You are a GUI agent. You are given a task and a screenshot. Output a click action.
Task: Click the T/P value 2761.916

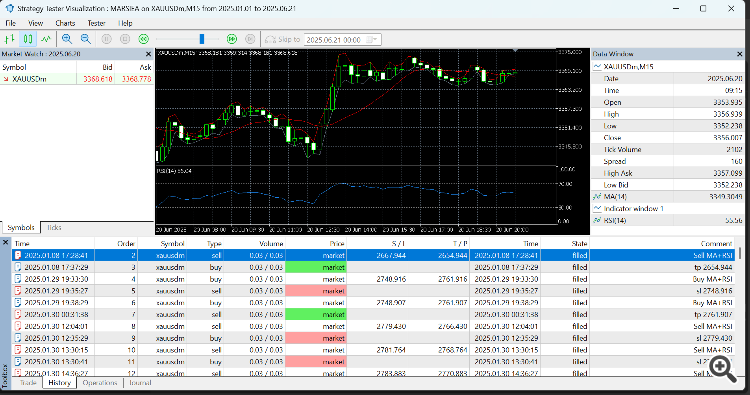(x=452, y=279)
